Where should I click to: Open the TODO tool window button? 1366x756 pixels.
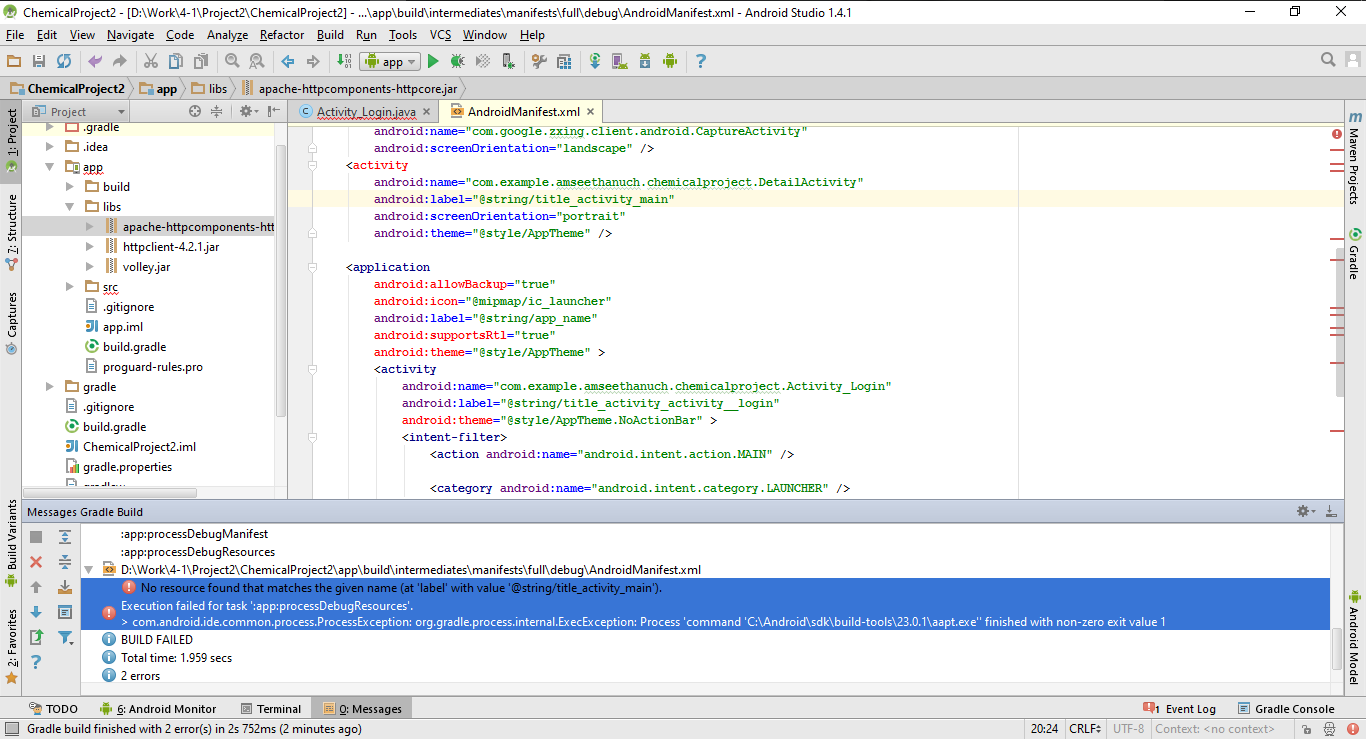click(52, 709)
